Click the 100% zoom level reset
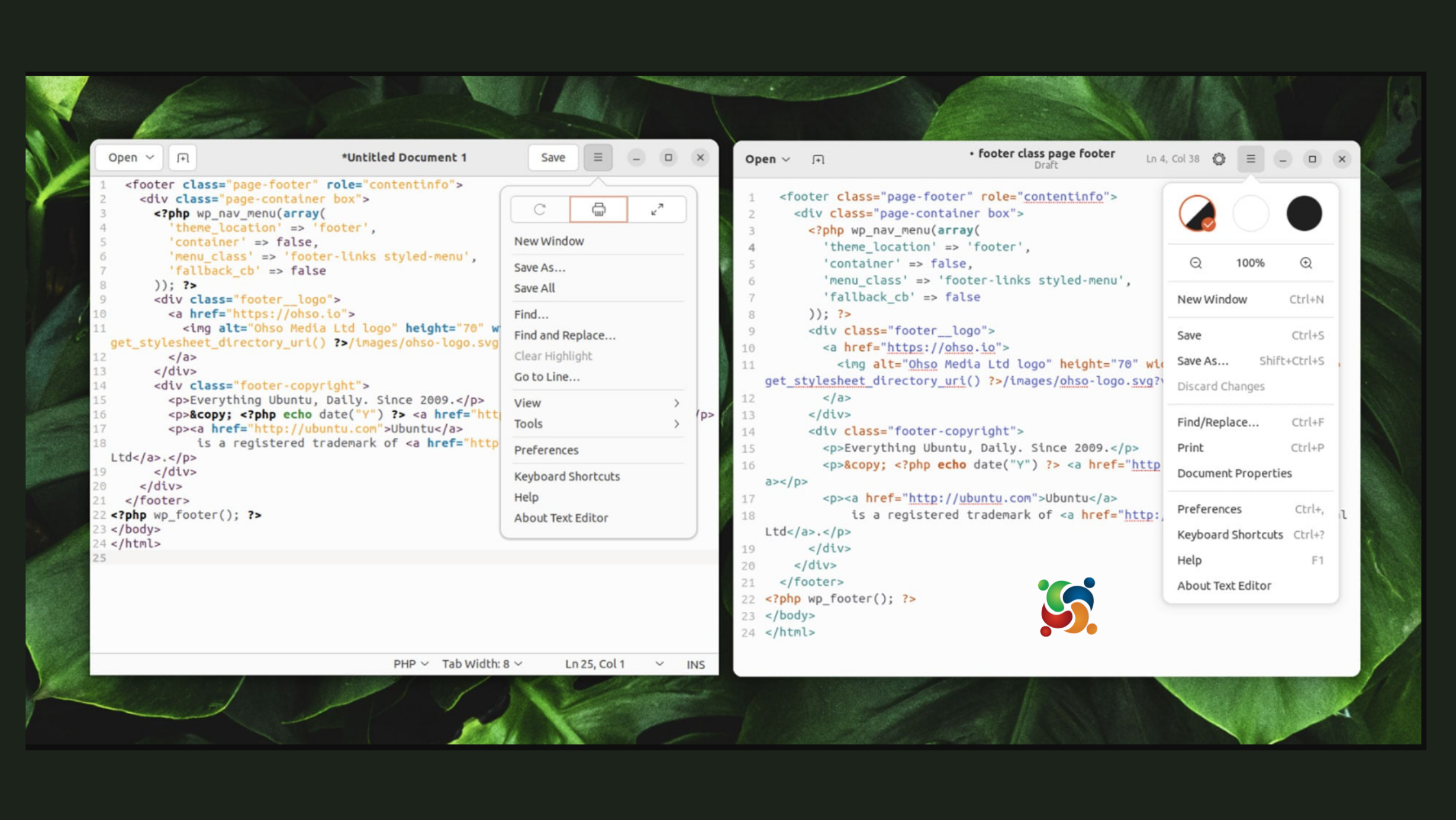The image size is (1456, 820). 1250,263
